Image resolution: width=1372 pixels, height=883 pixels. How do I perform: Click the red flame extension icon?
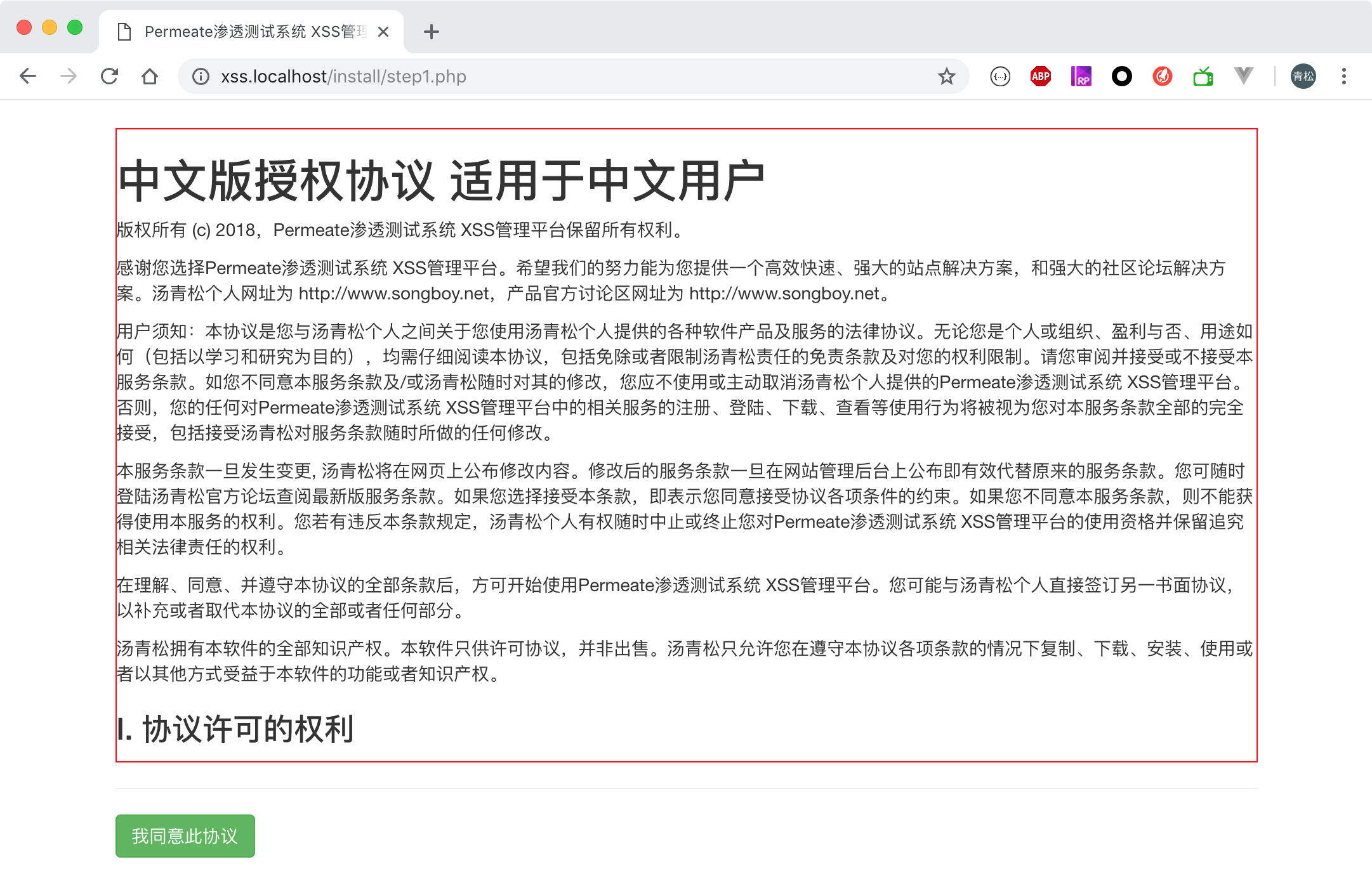(1162, 77)
